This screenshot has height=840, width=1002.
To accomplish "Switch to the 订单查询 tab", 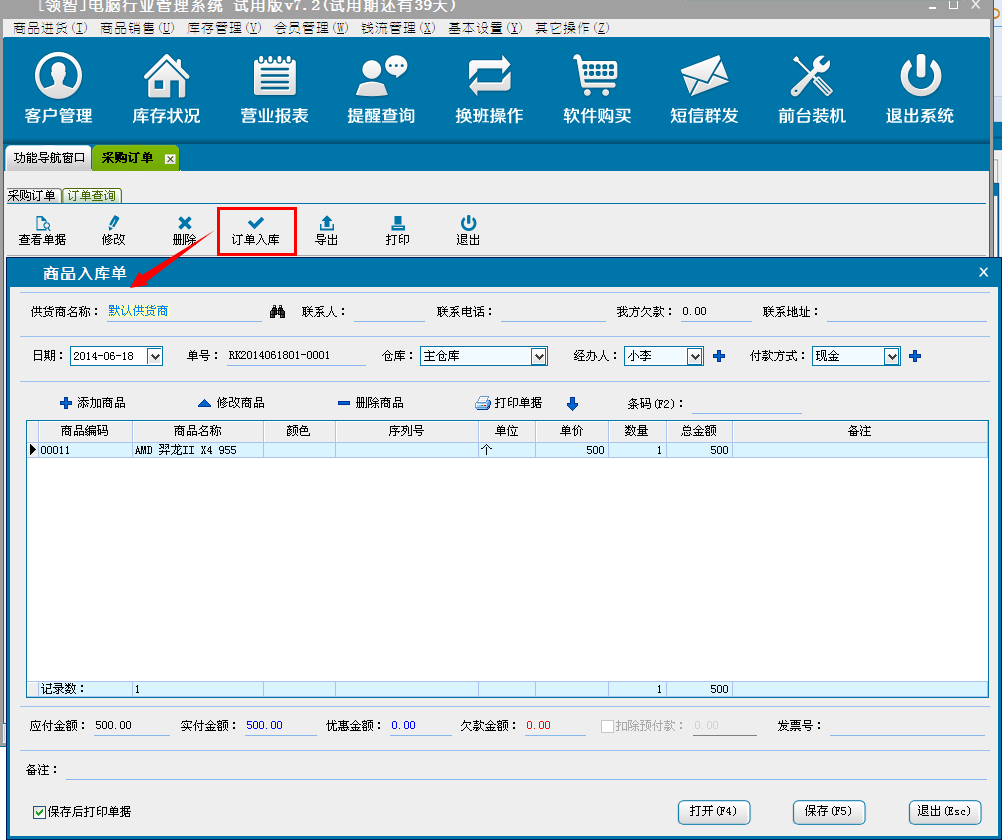I will click(91, 195).
